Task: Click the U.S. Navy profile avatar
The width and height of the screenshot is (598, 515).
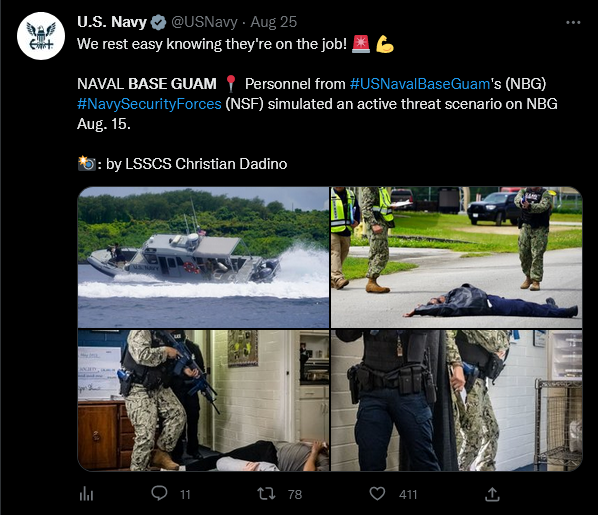Action: [41, 36]
